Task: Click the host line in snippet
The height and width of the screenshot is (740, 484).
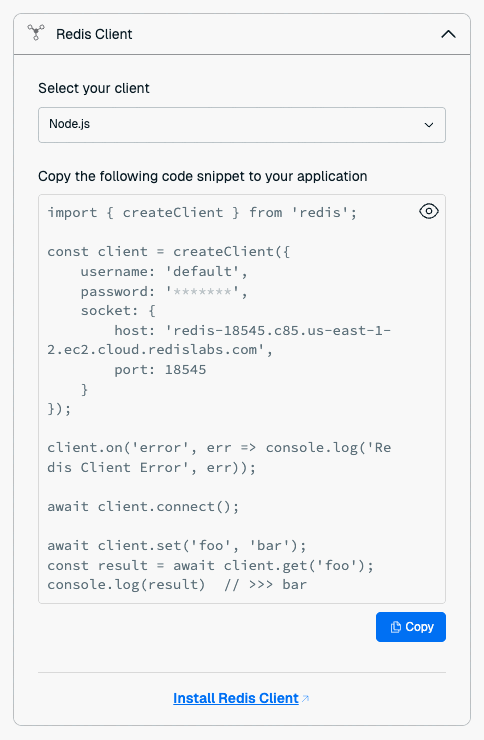Action: [219, 340]
